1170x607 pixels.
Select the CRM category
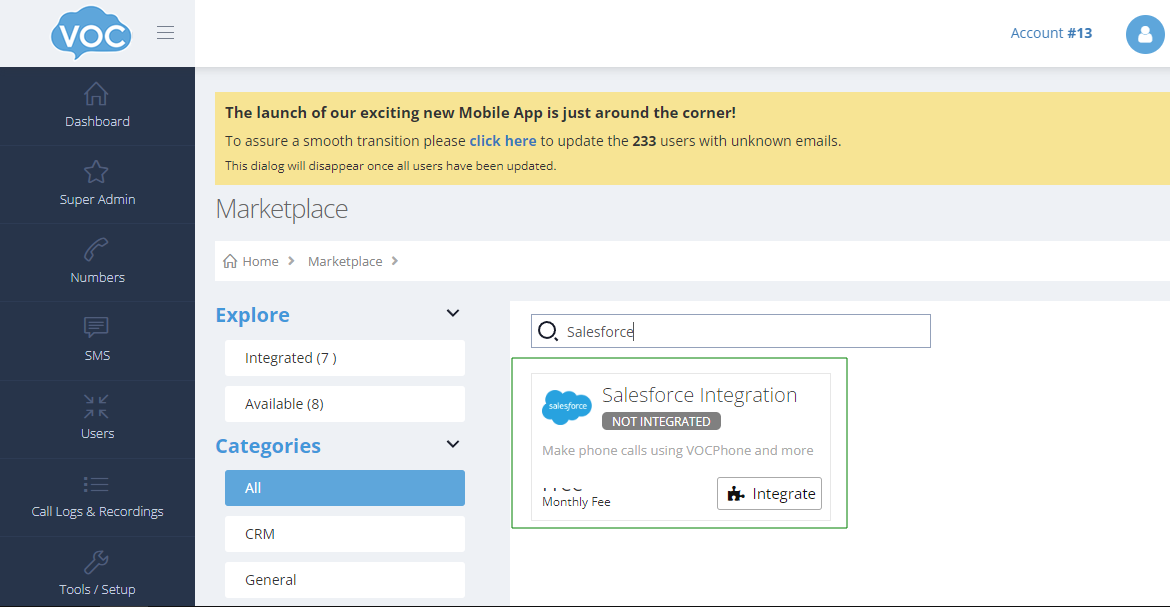pos(344,534)
